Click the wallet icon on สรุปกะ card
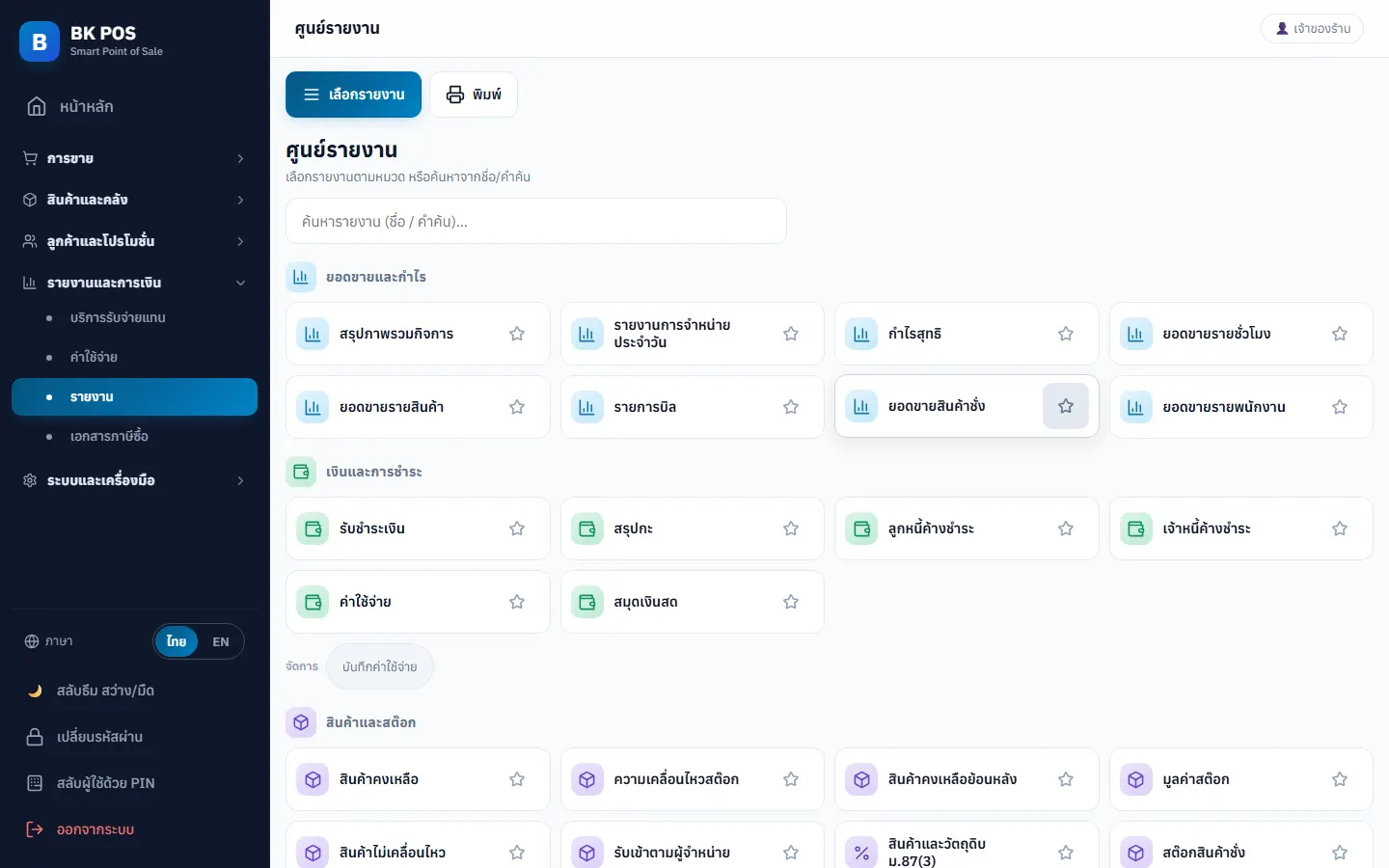Viewport: 1389px width, 868px height. 586,529
